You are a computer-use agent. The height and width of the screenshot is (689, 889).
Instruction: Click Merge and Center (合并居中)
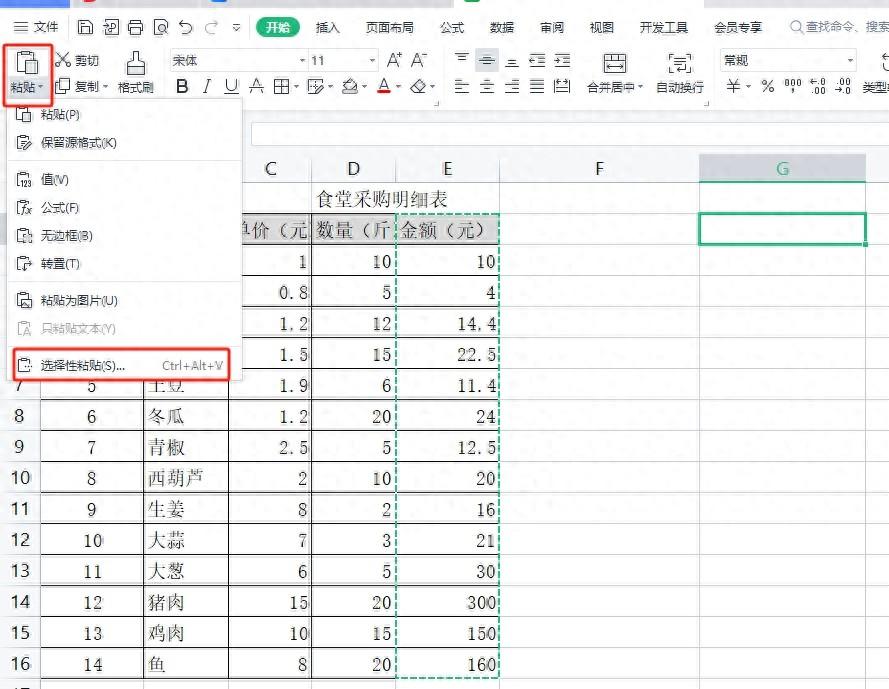pos(615,73)
